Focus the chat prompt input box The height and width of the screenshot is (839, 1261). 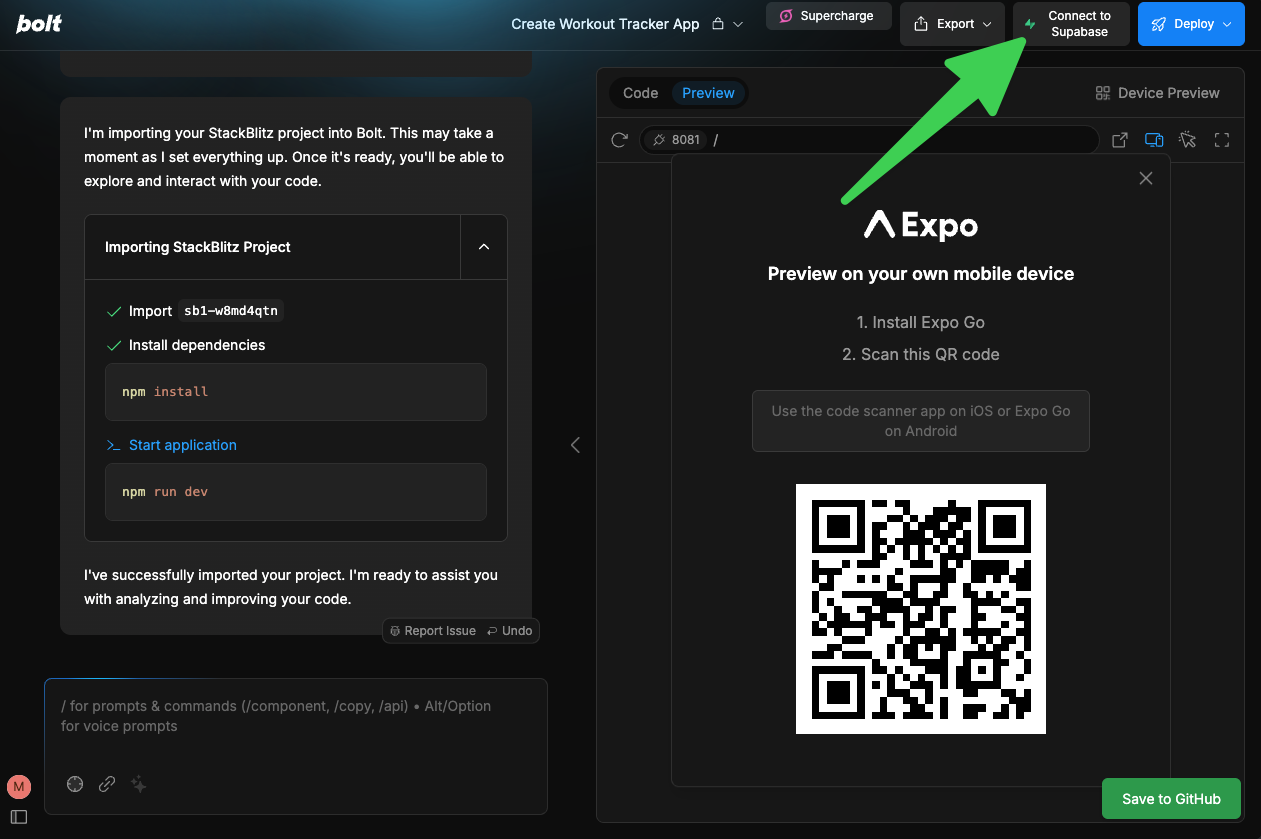tap(296, 716)
